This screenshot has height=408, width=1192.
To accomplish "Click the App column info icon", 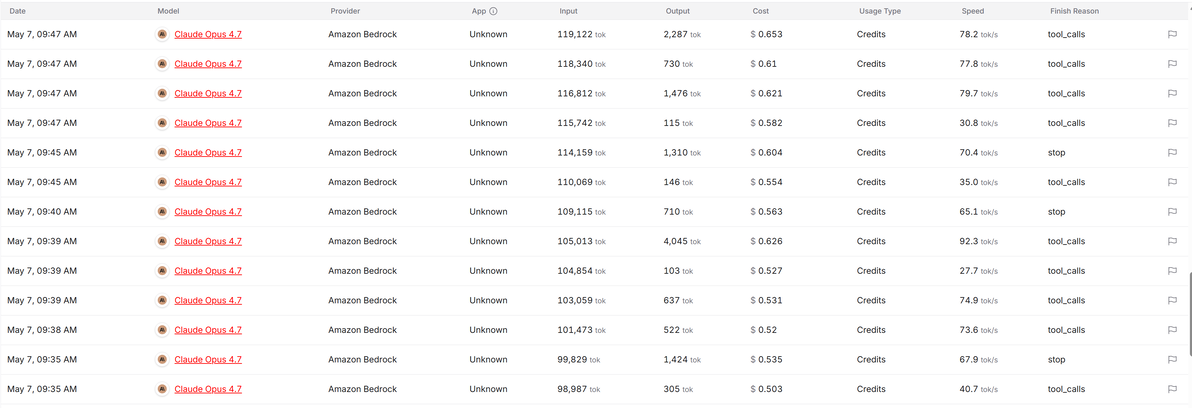I will pos(493,11).
